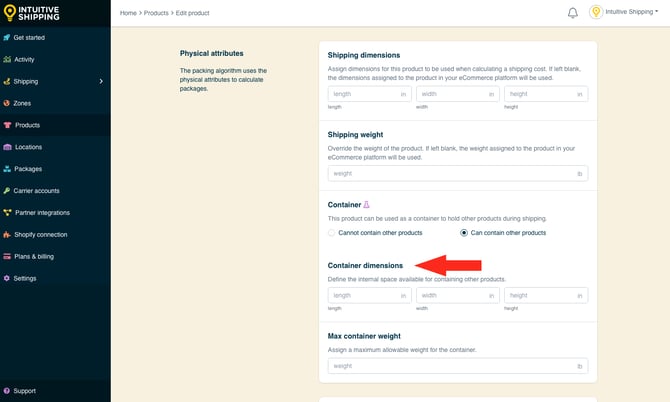Select Cannot contain other products
The width and height of the screenshot is (670, 402).
coord(332,233)
